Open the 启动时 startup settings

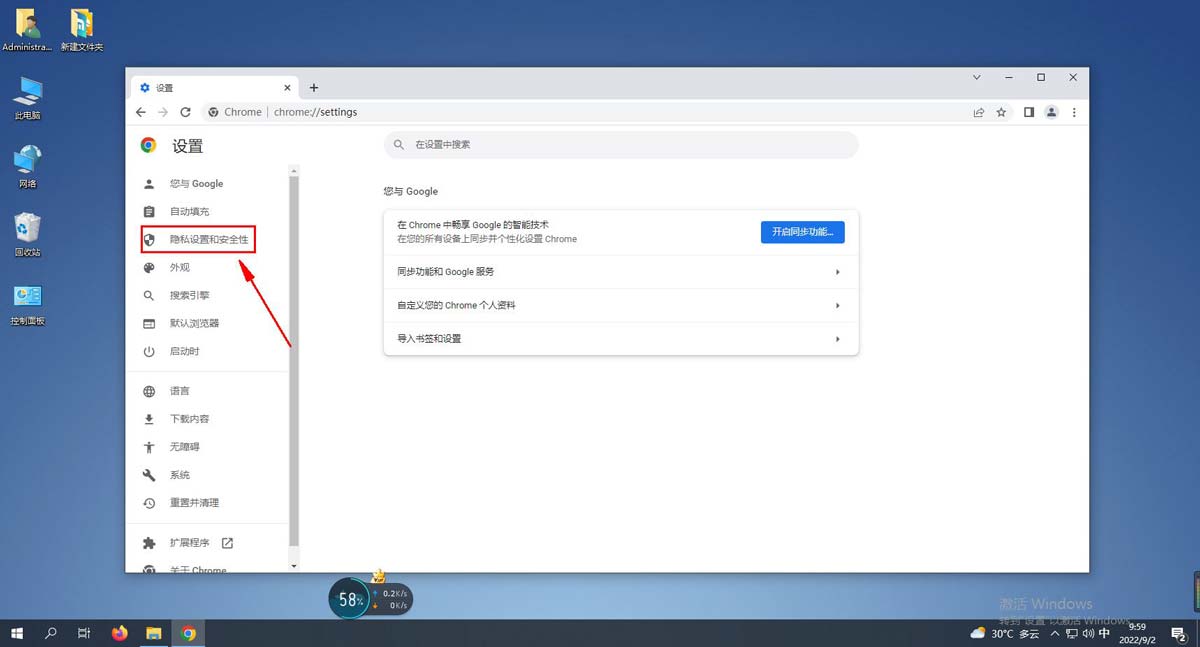pyautogui.click(x=184, y=352)
